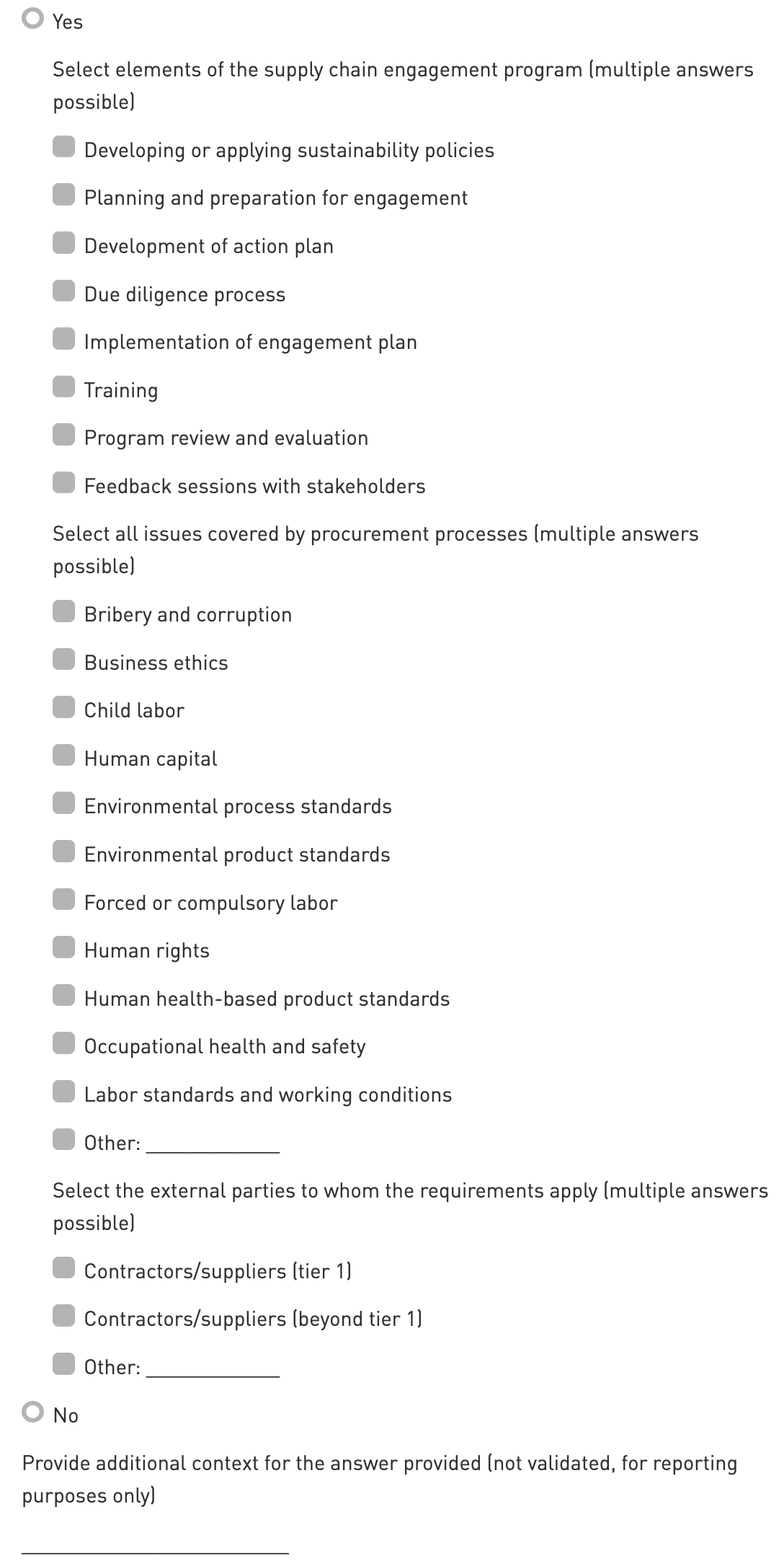Image resolution: width=784 pixels, height=1566 pixels.
Task: Tick the Training checkbox
Action: pos(63,388)
